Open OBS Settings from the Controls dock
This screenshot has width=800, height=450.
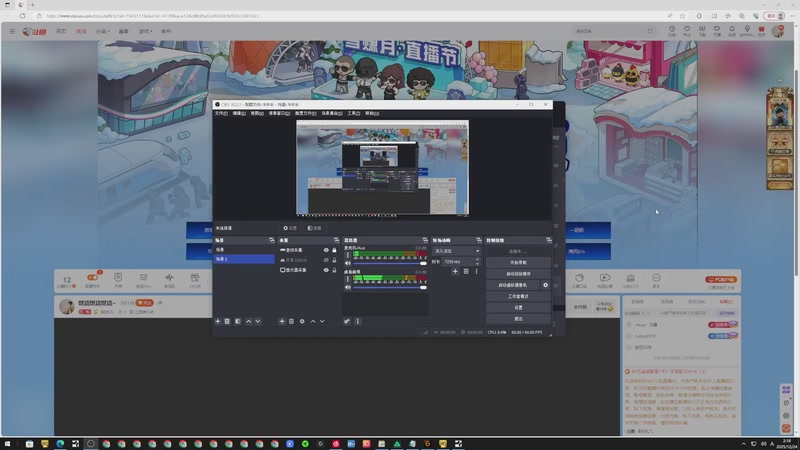(518, 308)
